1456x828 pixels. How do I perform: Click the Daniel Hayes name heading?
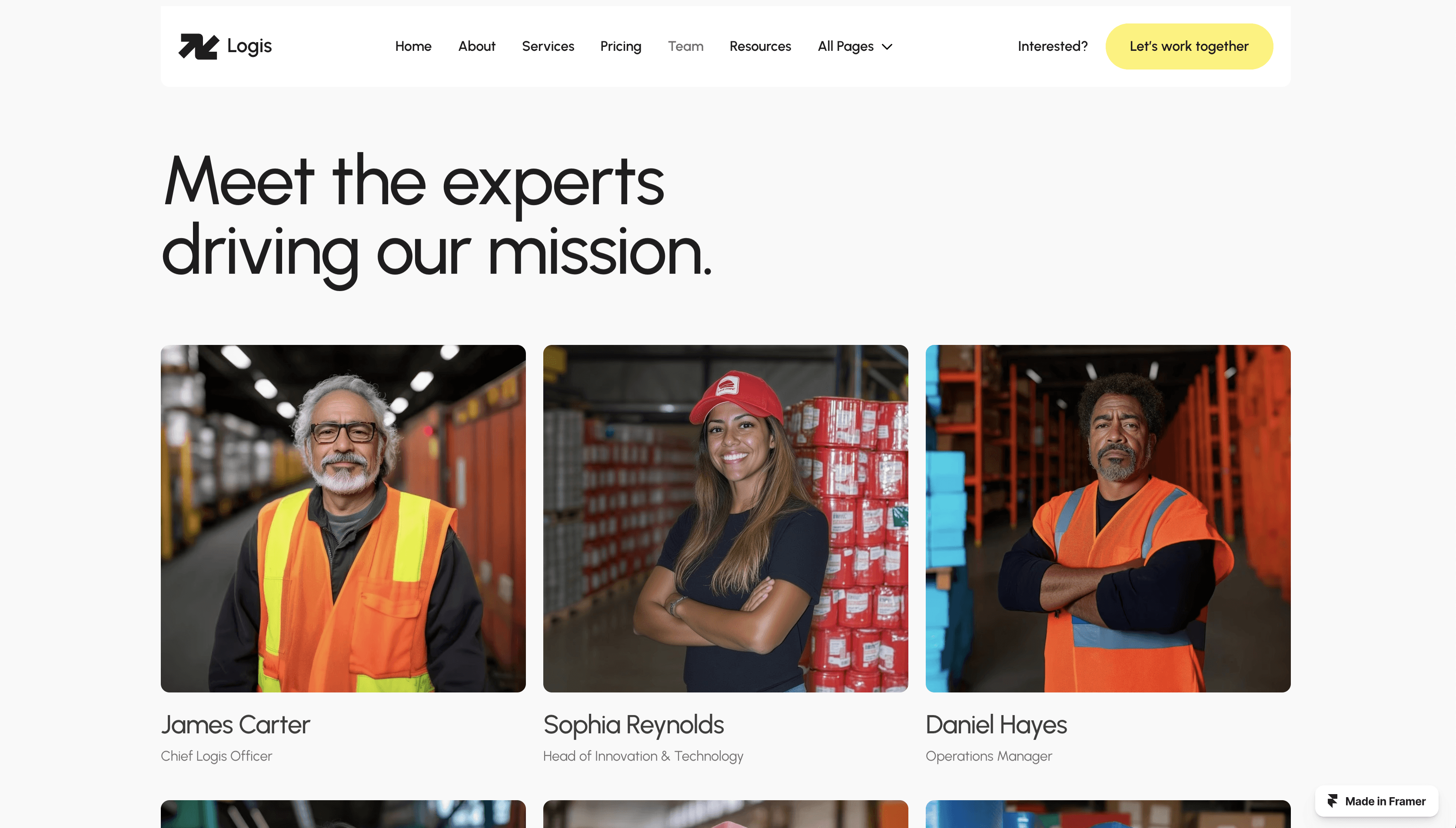coord(996,725)
